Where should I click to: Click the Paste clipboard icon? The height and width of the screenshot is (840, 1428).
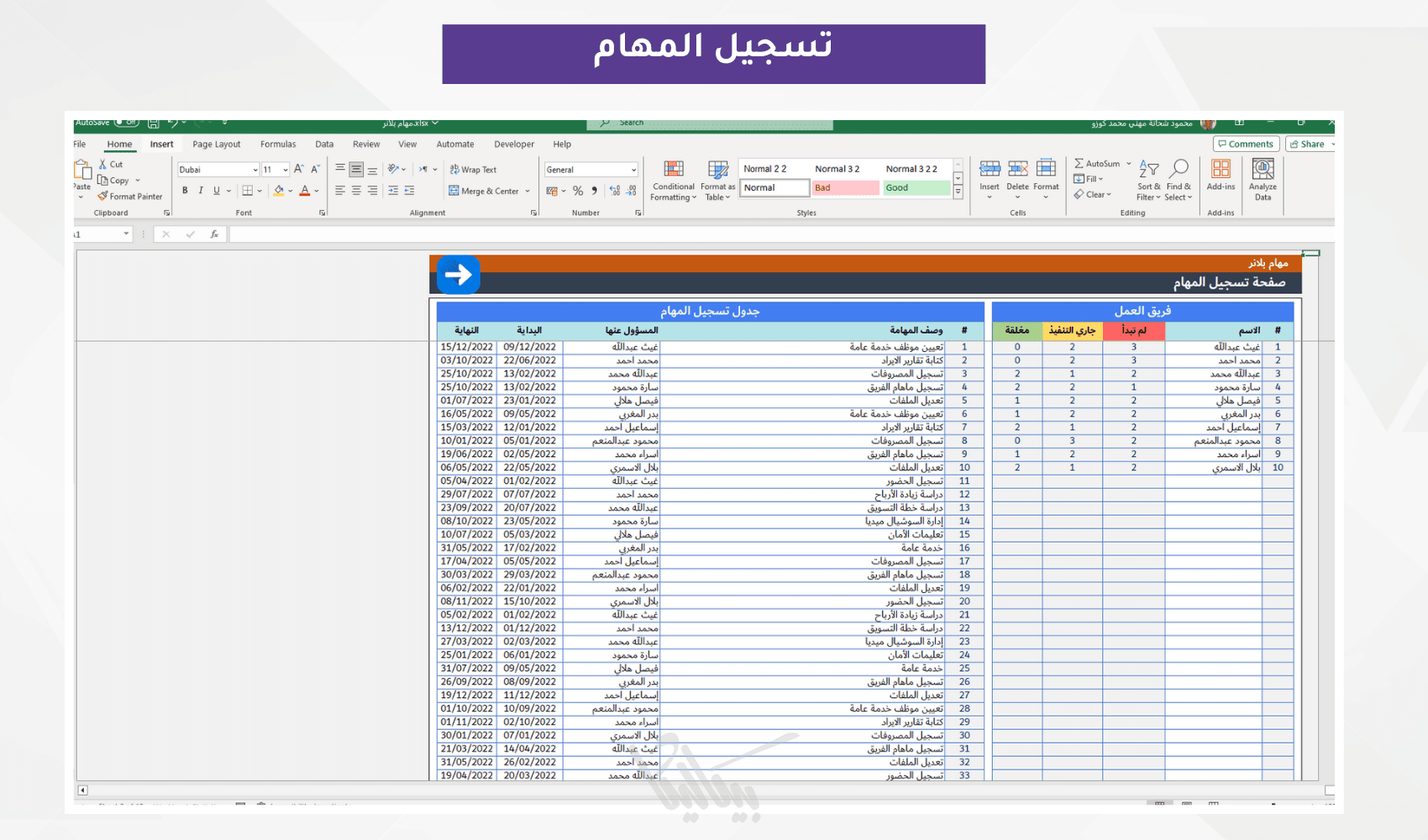[82, 171]
